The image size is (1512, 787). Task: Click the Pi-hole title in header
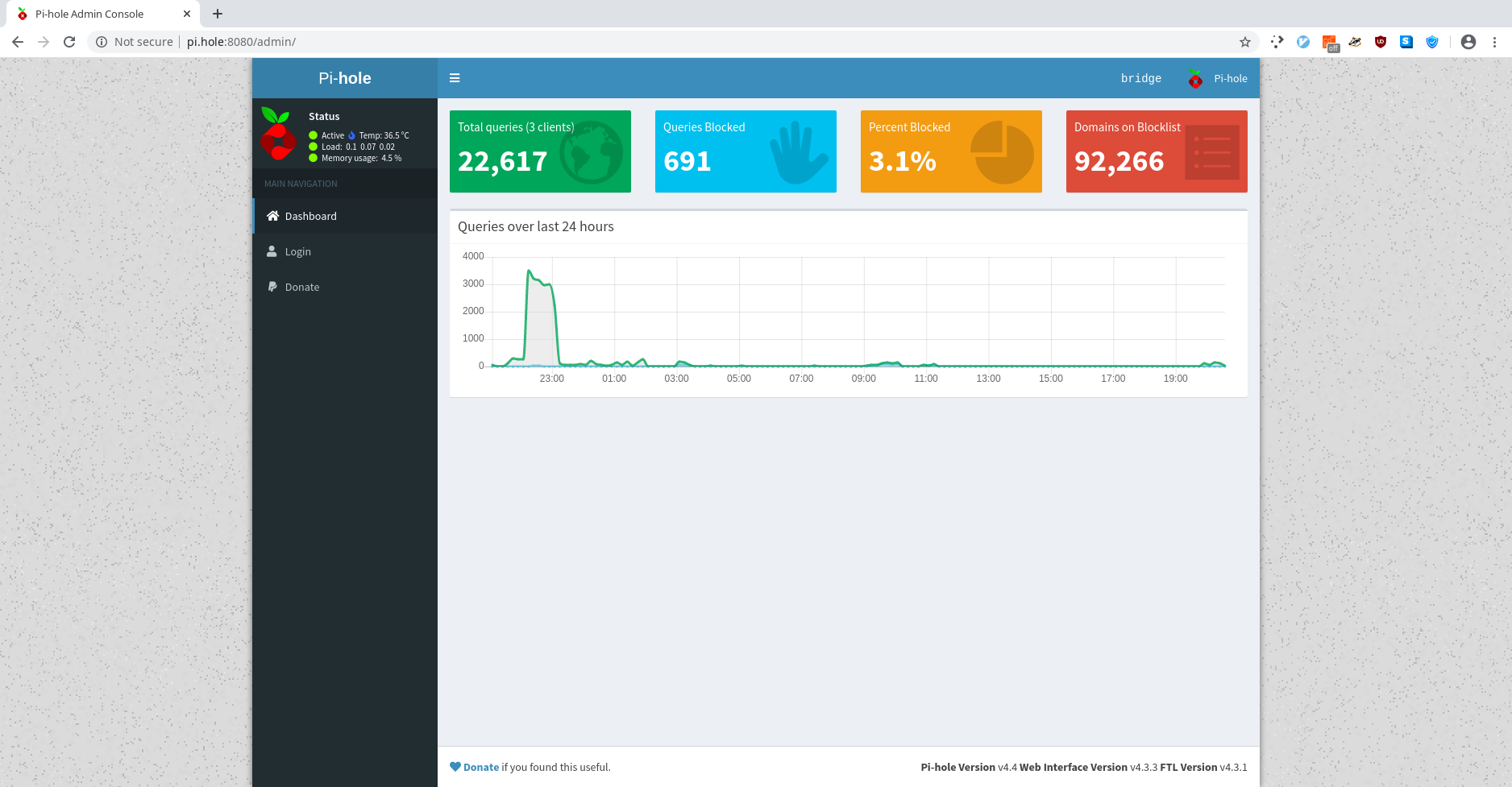(345, 78)
